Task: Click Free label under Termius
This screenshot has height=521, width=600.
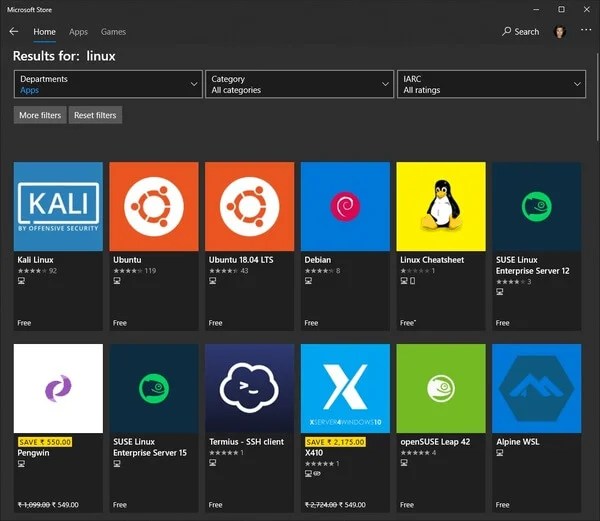Action: pos(215,505)
